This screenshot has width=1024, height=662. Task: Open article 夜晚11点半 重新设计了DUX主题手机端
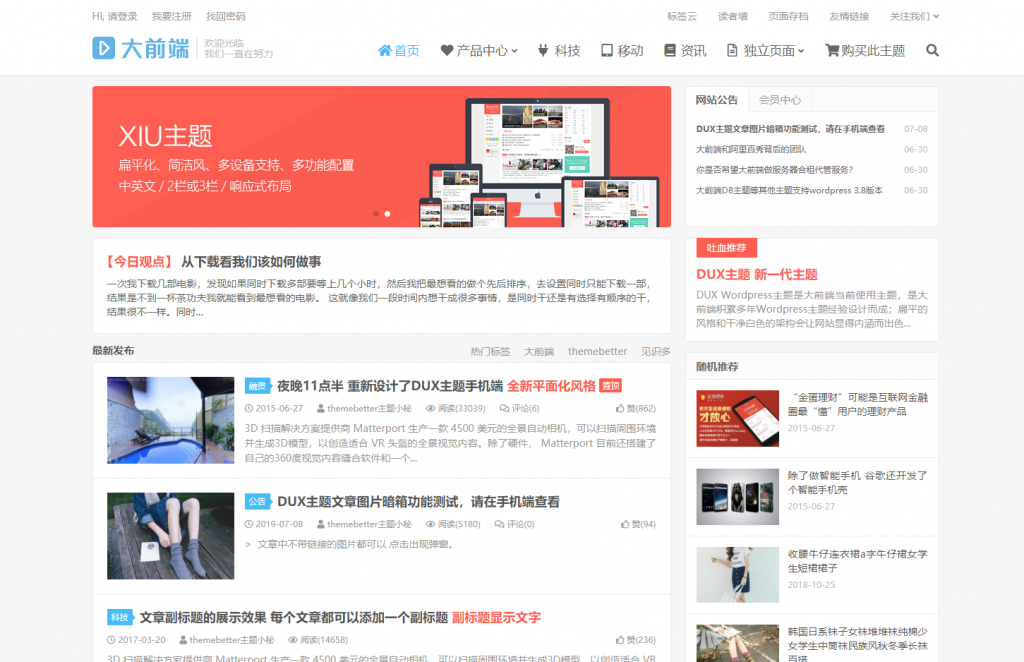click(436, 386)
